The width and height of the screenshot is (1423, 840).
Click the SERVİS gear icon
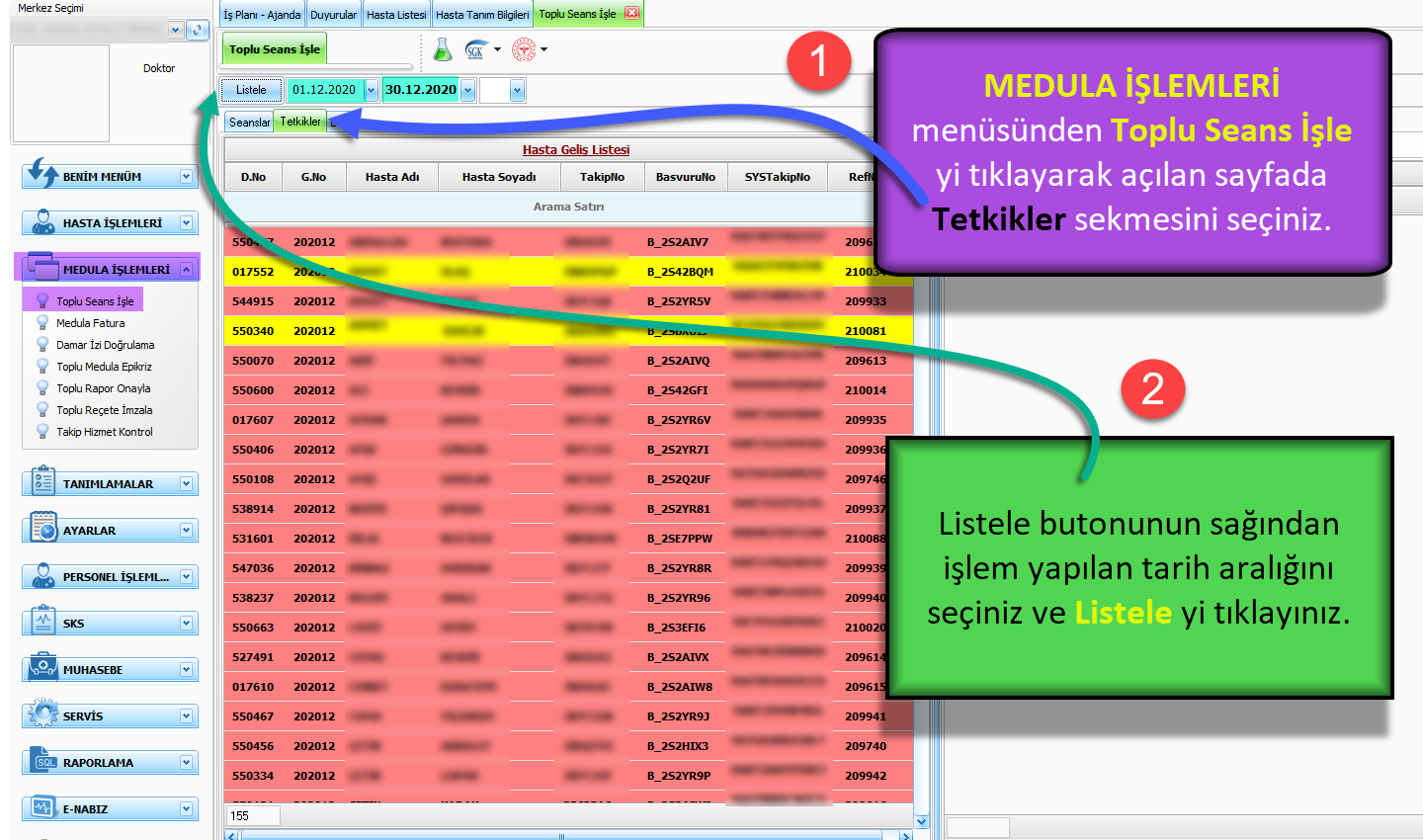tap(42, 714)
